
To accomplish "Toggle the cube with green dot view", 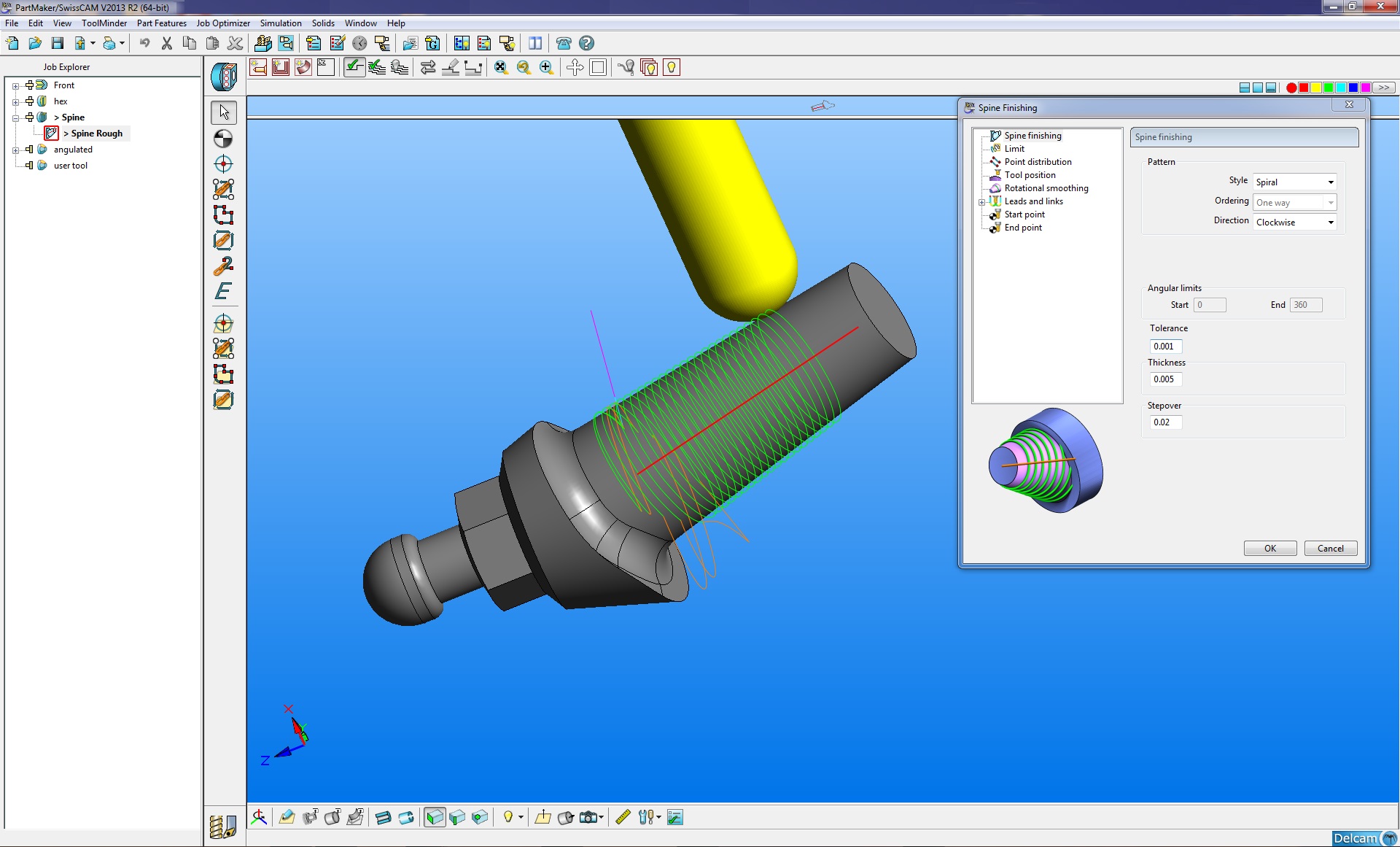I will pyautogui.click(x=480, y=817).
